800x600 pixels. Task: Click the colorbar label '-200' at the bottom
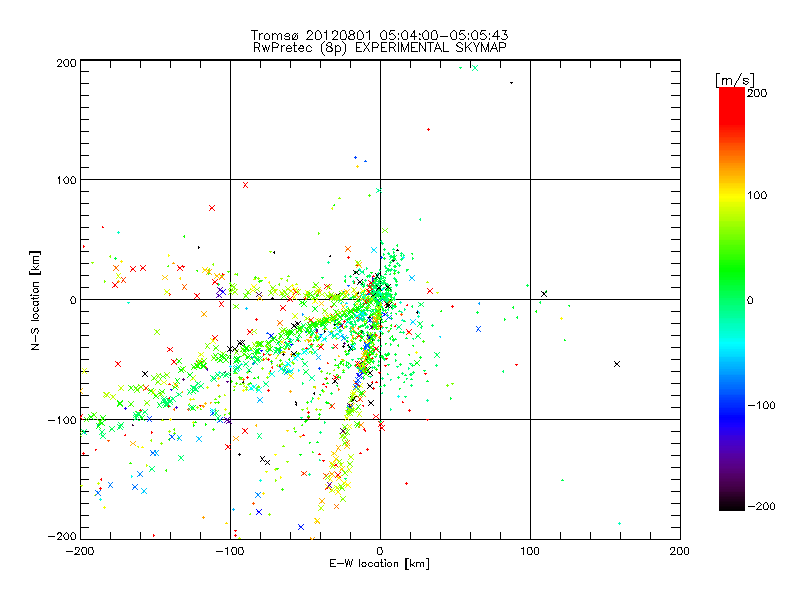click(x=761, y=506)
